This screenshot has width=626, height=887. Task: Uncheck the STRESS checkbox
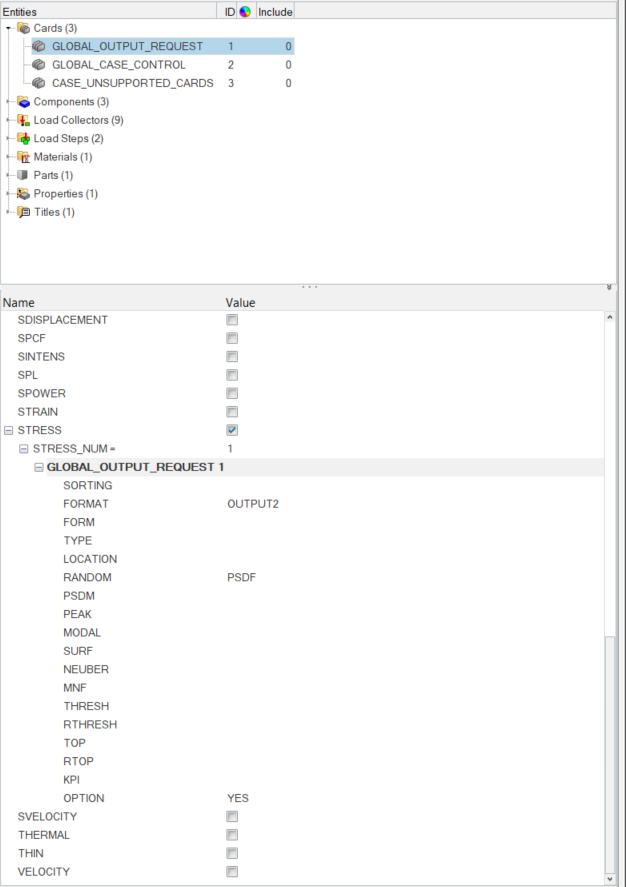(x=232, y=430)
